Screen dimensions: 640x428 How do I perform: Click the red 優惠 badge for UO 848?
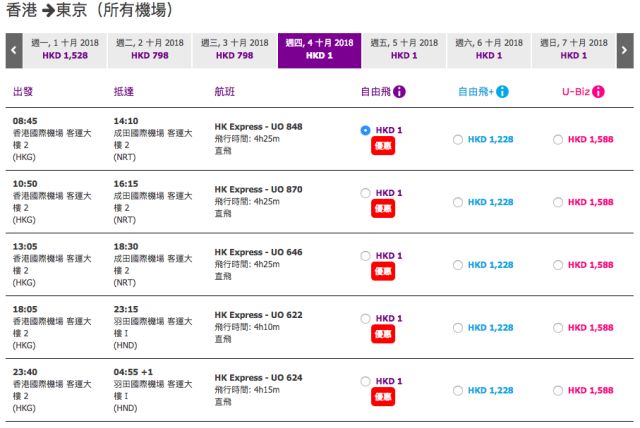(x=383, y=146)
